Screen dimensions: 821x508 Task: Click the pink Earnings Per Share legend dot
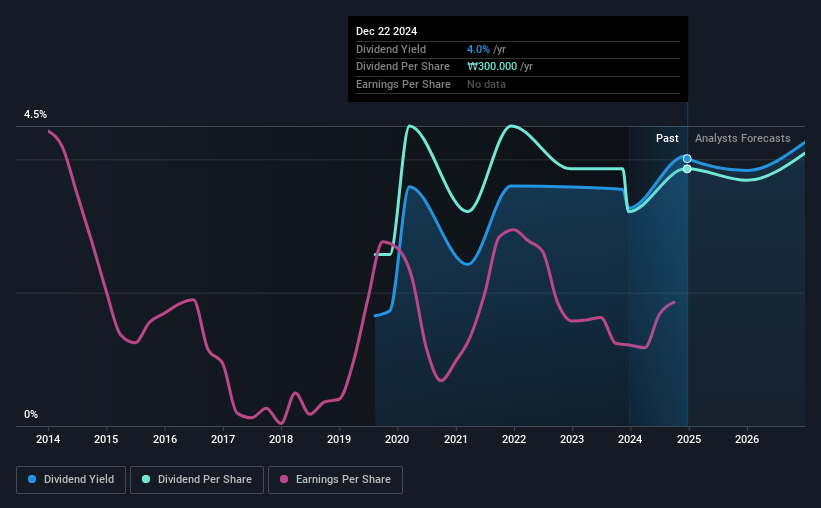284,479
